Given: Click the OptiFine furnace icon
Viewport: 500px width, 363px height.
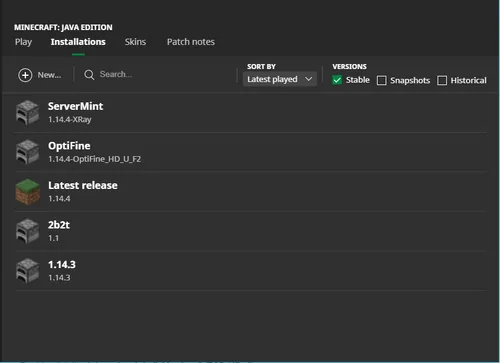Looking at the screenshot, I should pyautogui.click(x=27, y=152).
